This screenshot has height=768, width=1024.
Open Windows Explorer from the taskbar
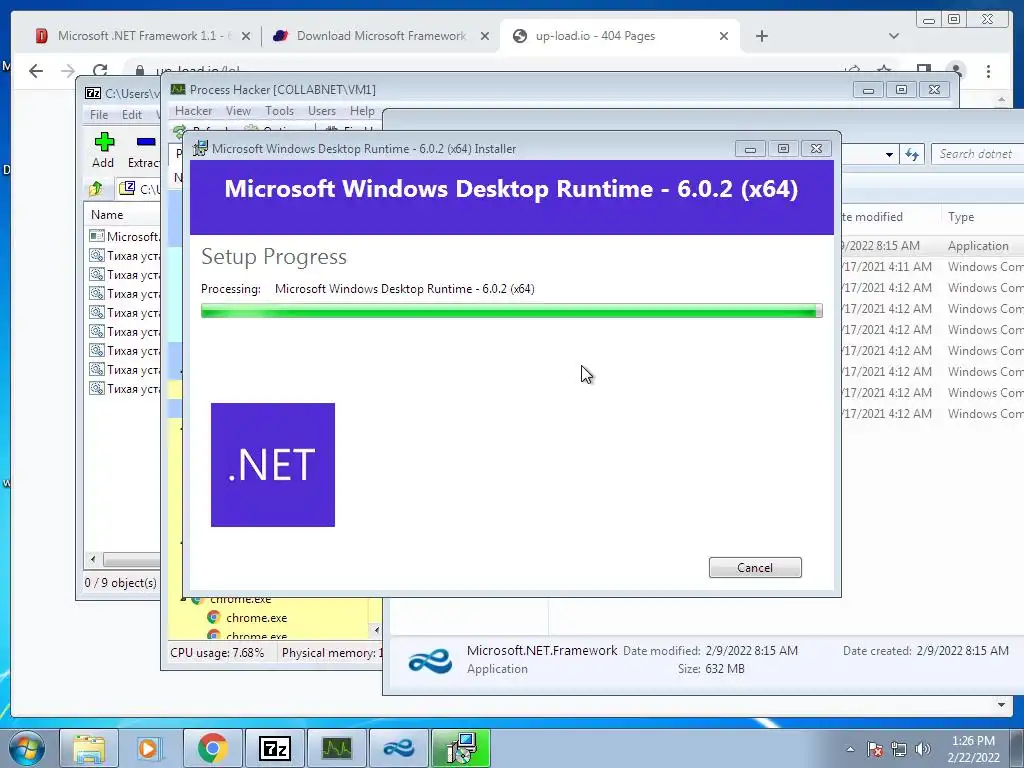pyautogui.click(x=89, y=748)
